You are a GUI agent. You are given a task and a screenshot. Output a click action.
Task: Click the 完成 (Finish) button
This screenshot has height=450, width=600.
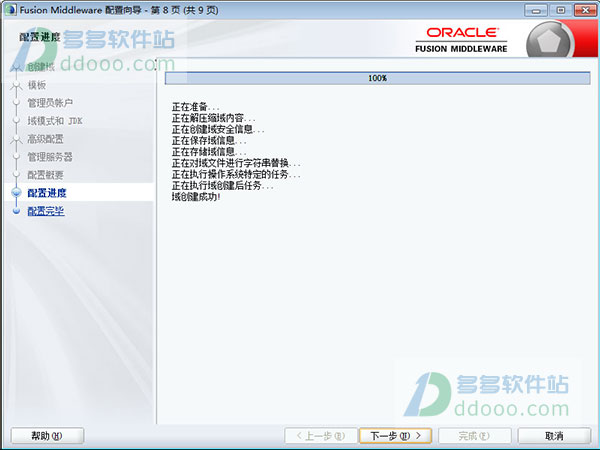pos(474,435)
